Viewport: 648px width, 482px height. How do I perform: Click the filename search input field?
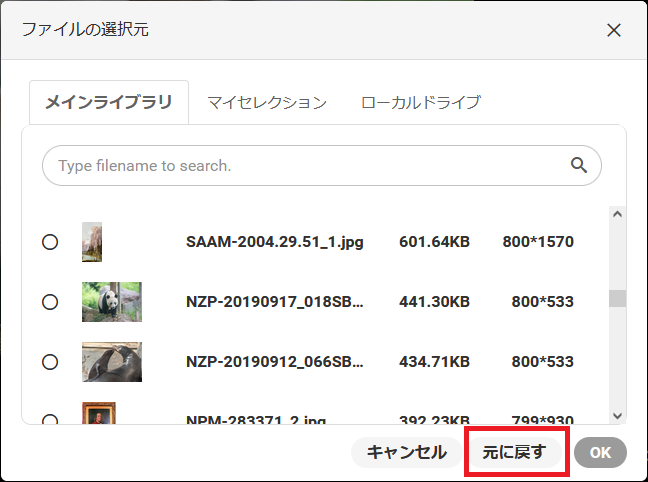[300, 165]
